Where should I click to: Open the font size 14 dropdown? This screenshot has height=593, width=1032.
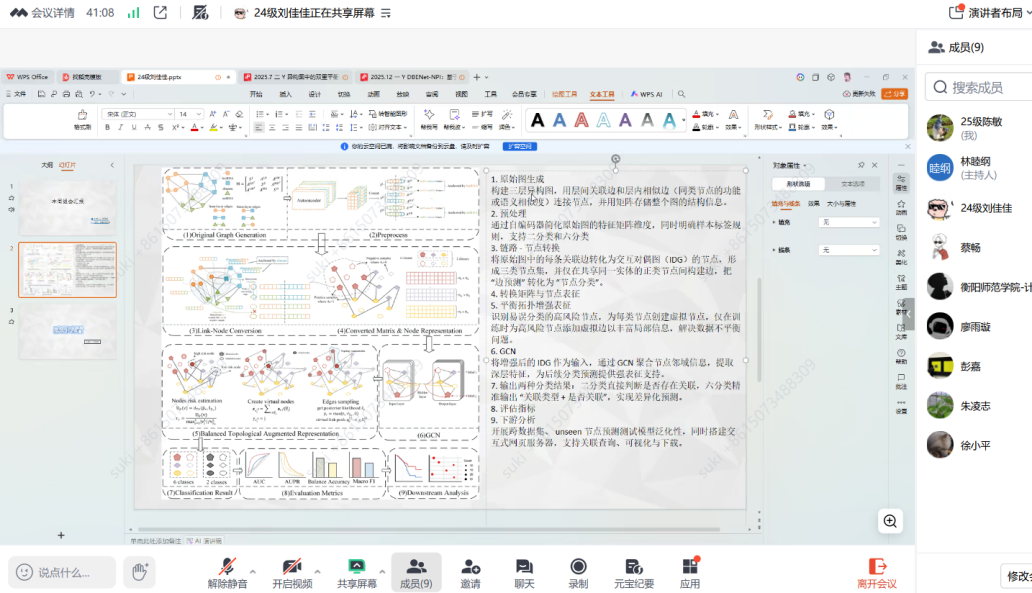click(x=199, y=114)
